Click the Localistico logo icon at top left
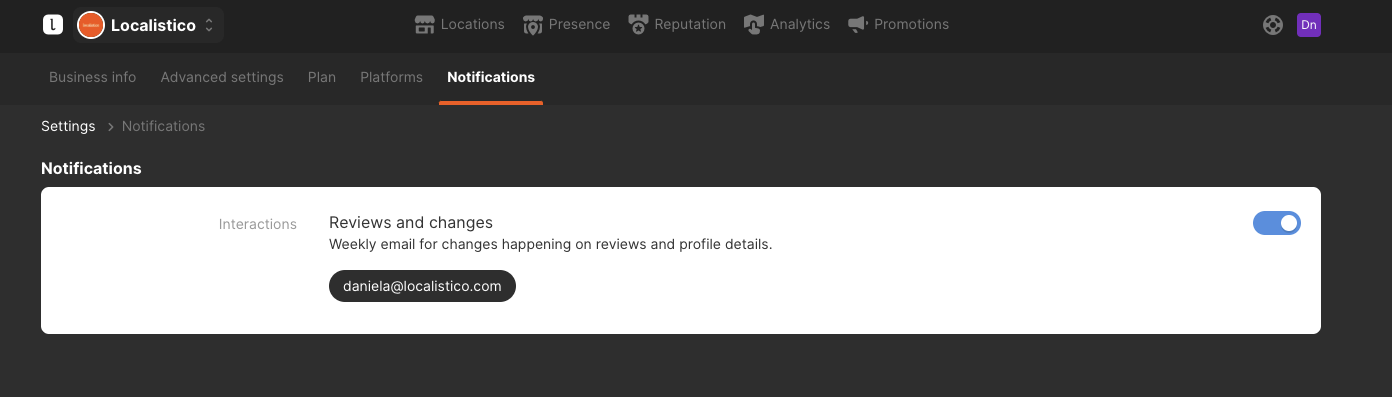 53,25
